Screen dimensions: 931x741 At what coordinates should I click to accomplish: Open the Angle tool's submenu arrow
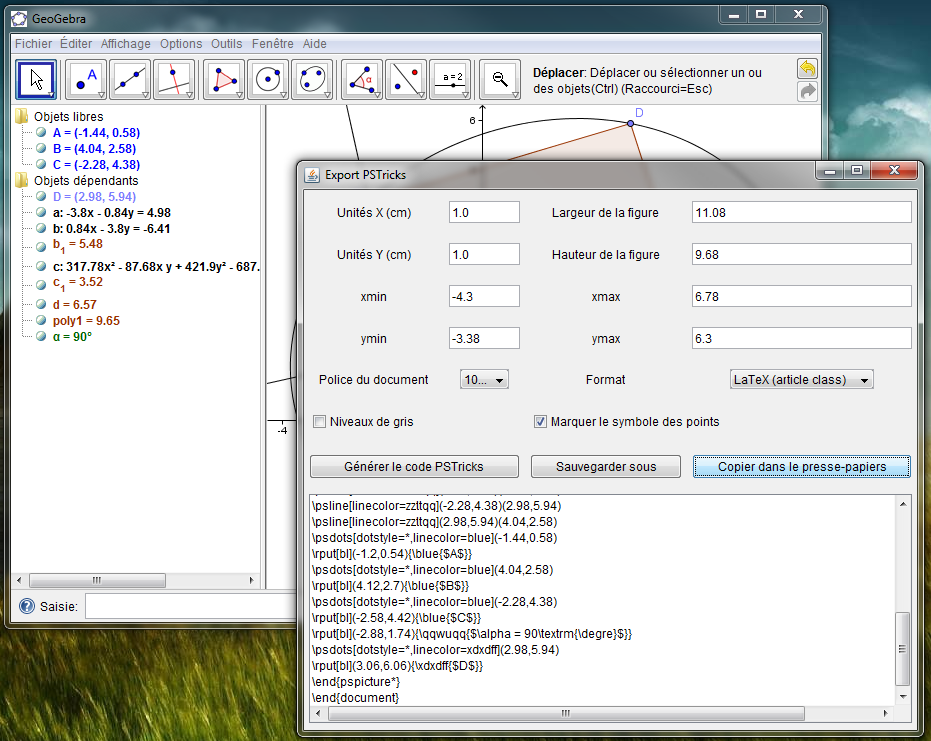point(378,95)
